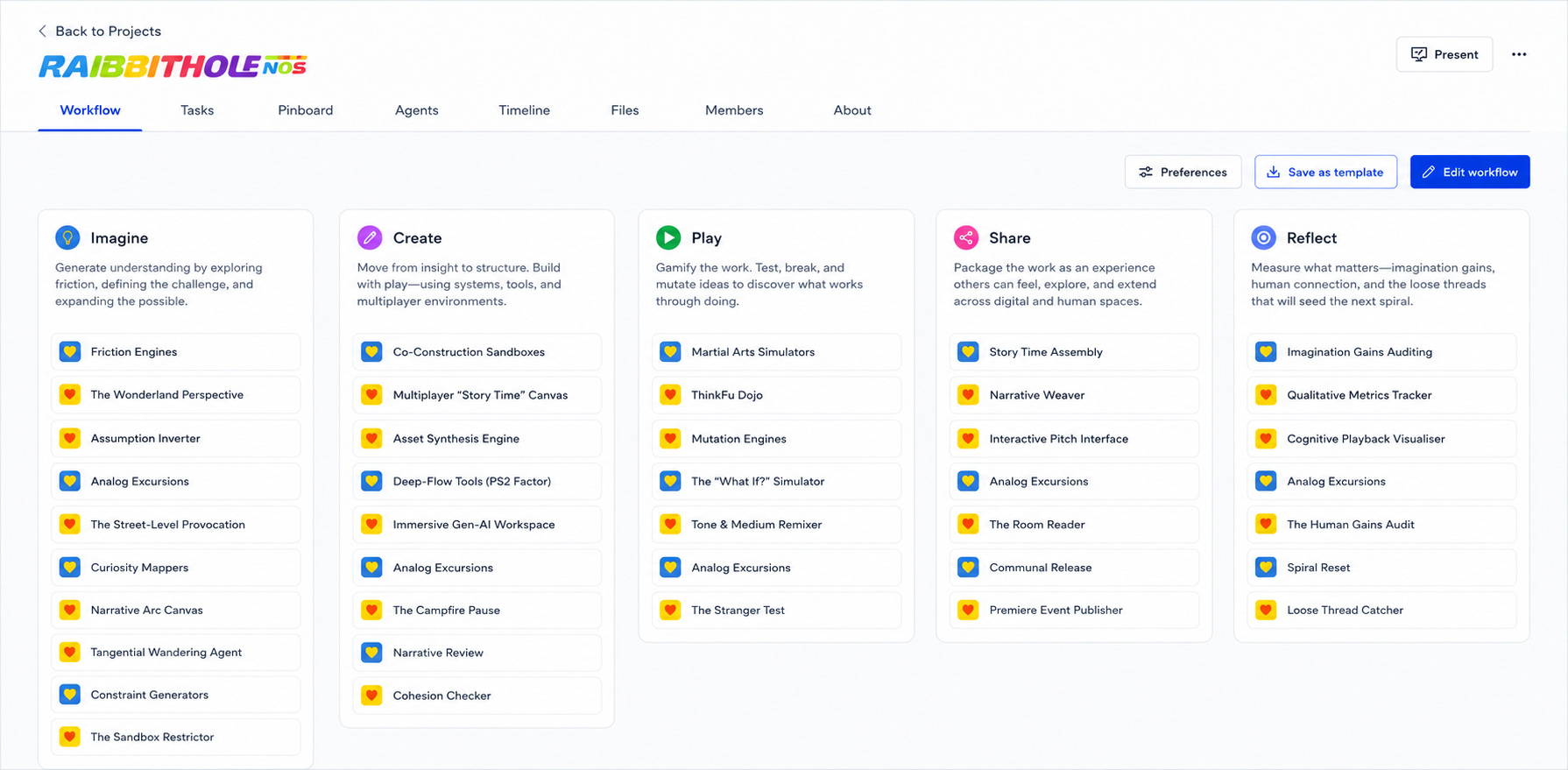Click the heart icon beside Assumption Inverter
This screenshot has width=1568, height=770.
pyautogui.click(x=70, y=438)
